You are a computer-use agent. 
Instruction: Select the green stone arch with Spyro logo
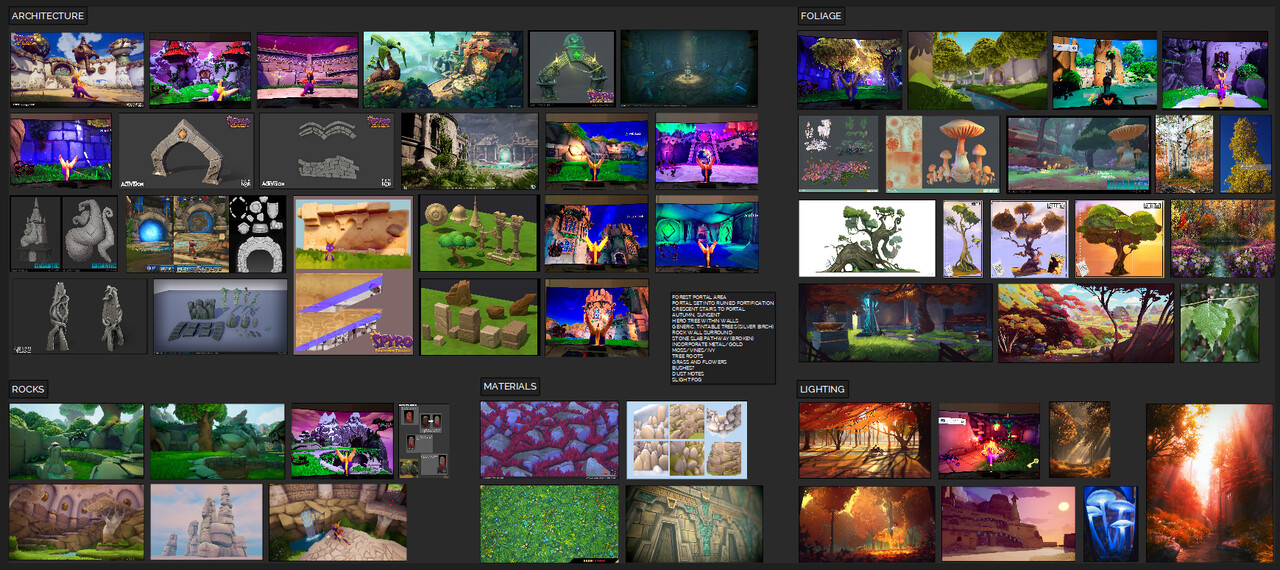pos(572,68)
